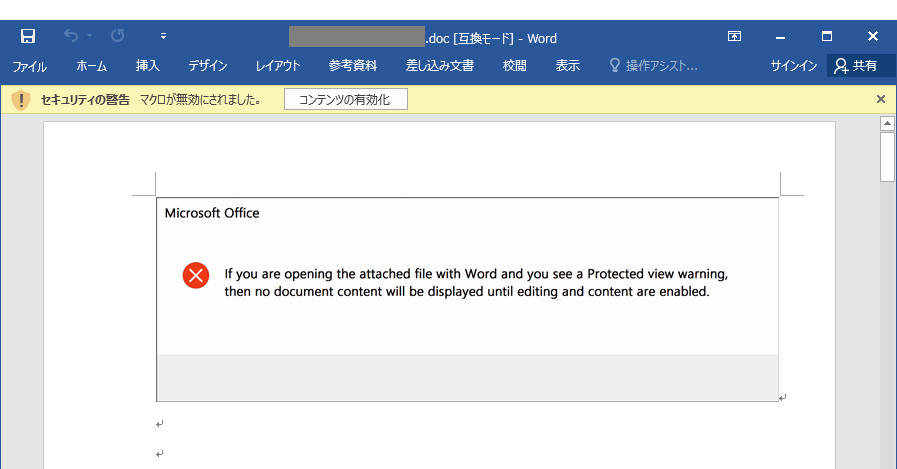
Task: Maximize the Word window
Action: click(x=827, y=37)
